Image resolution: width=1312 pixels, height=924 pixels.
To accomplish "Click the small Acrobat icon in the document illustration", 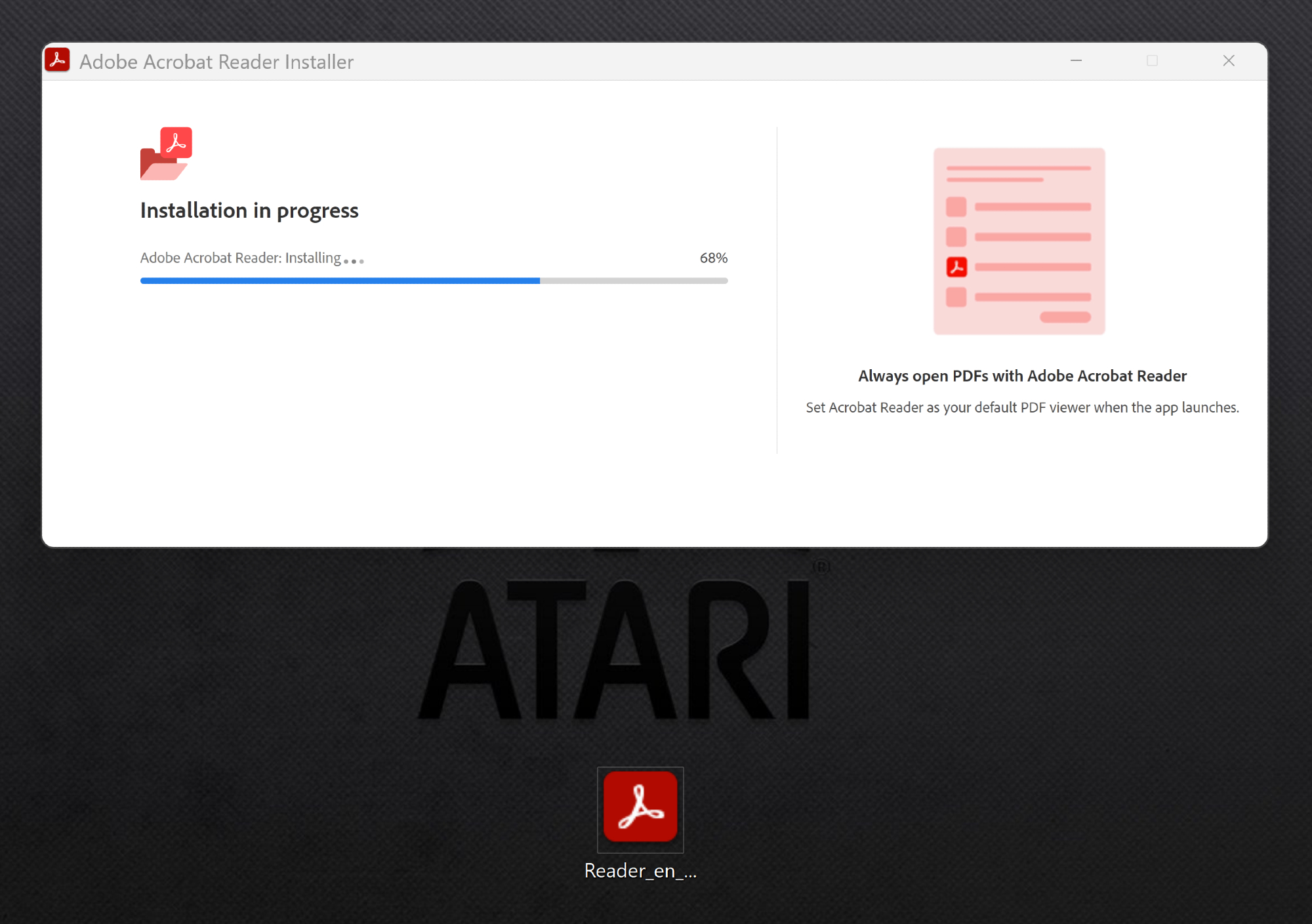I will (x=956, y=267).
